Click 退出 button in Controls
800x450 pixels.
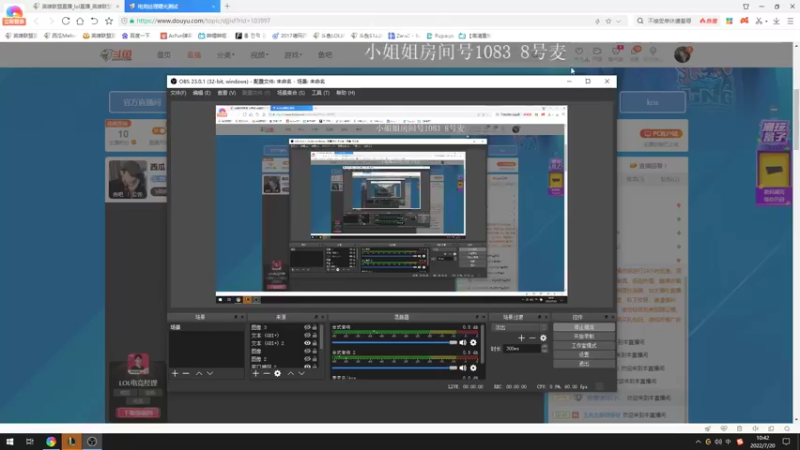(x=584, y=364)
